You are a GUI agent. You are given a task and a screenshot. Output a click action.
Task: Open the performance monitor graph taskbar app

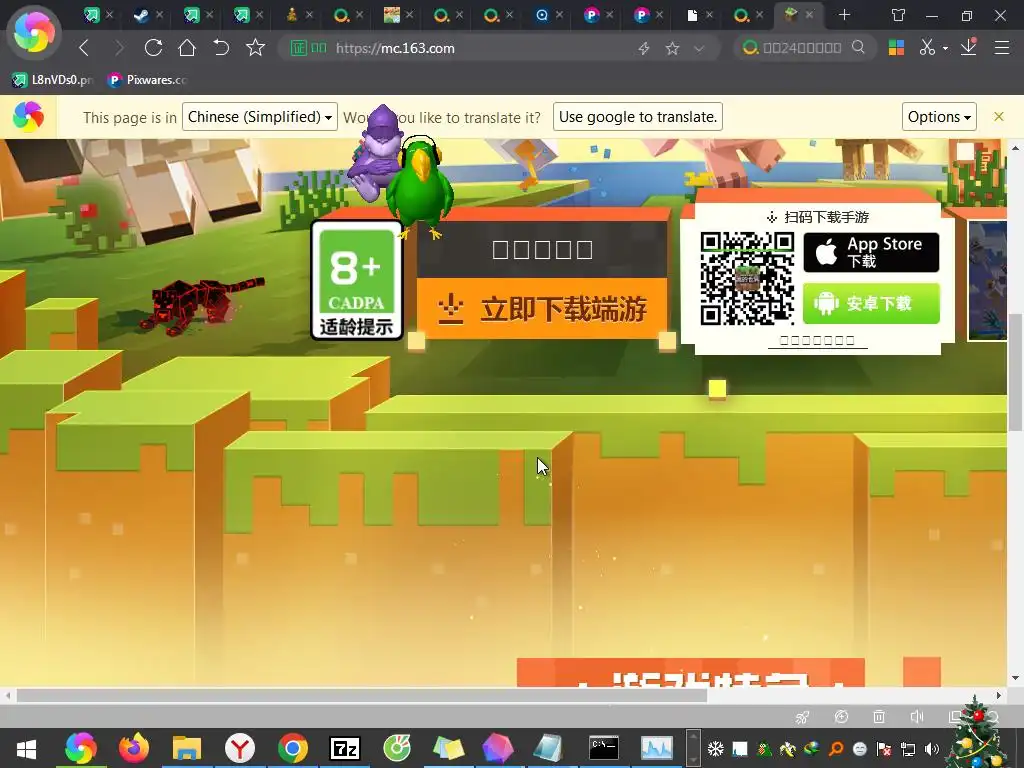[657, 748]
